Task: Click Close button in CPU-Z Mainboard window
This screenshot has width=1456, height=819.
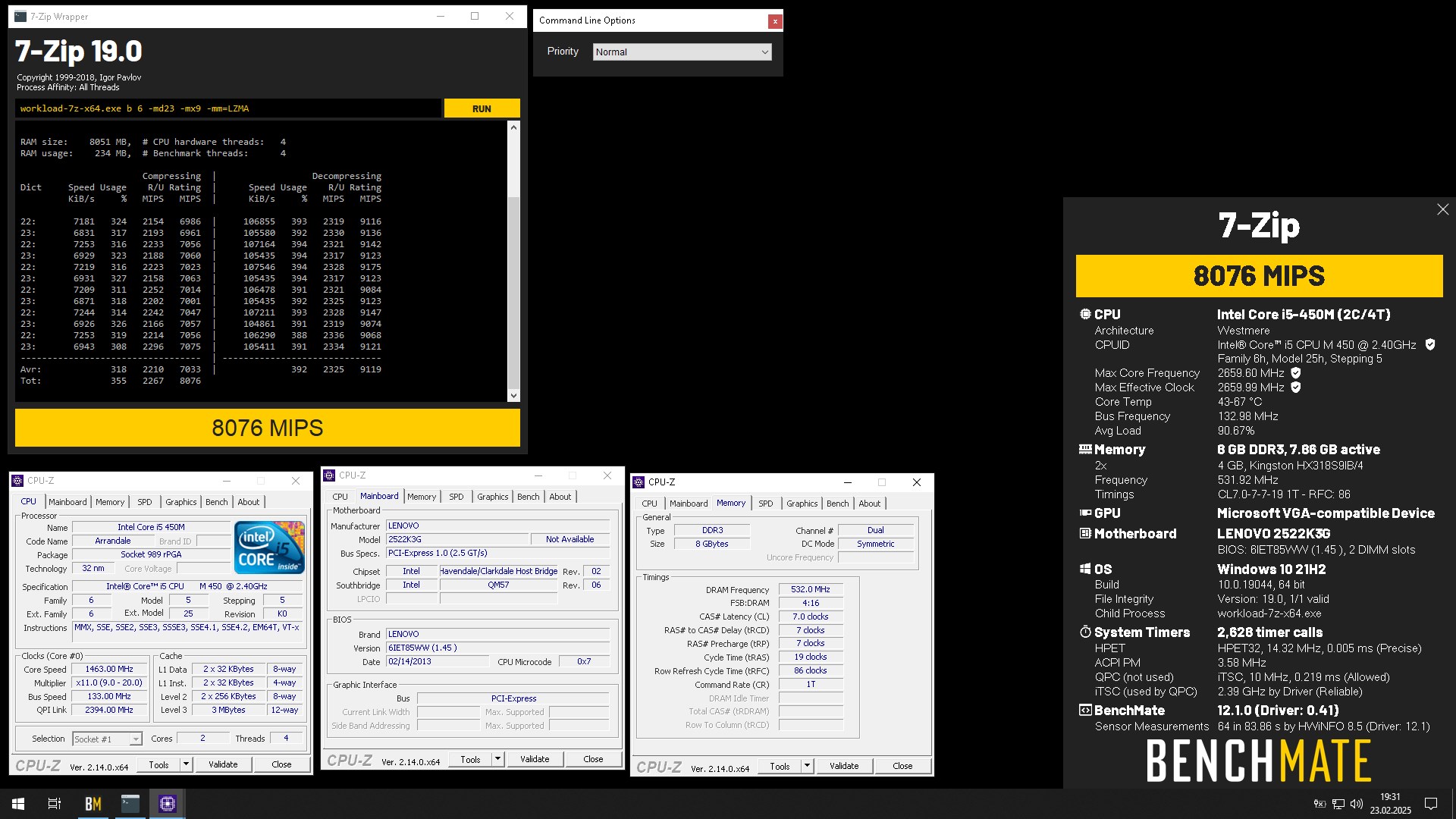Action: point(593,759)
